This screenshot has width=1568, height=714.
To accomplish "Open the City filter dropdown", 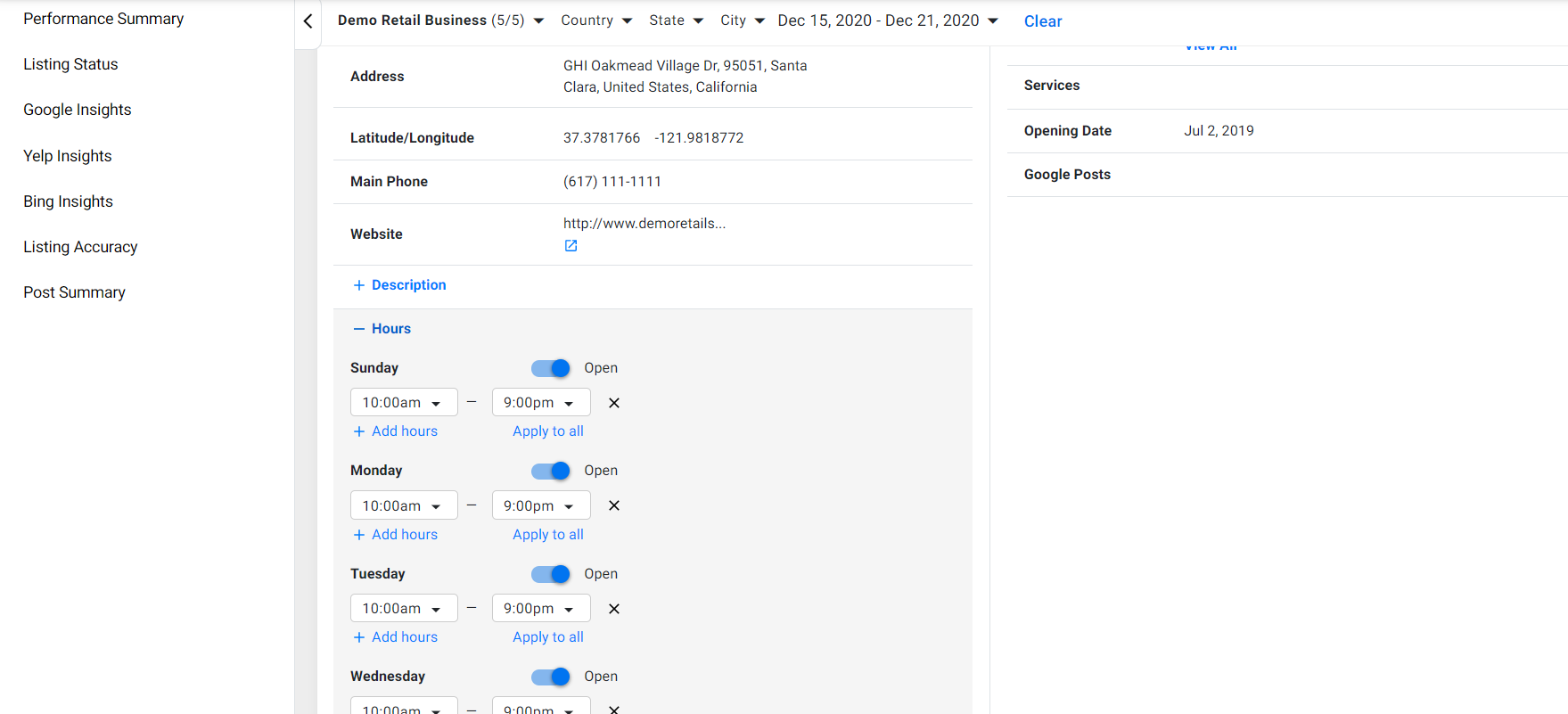I will click(743, 21).
